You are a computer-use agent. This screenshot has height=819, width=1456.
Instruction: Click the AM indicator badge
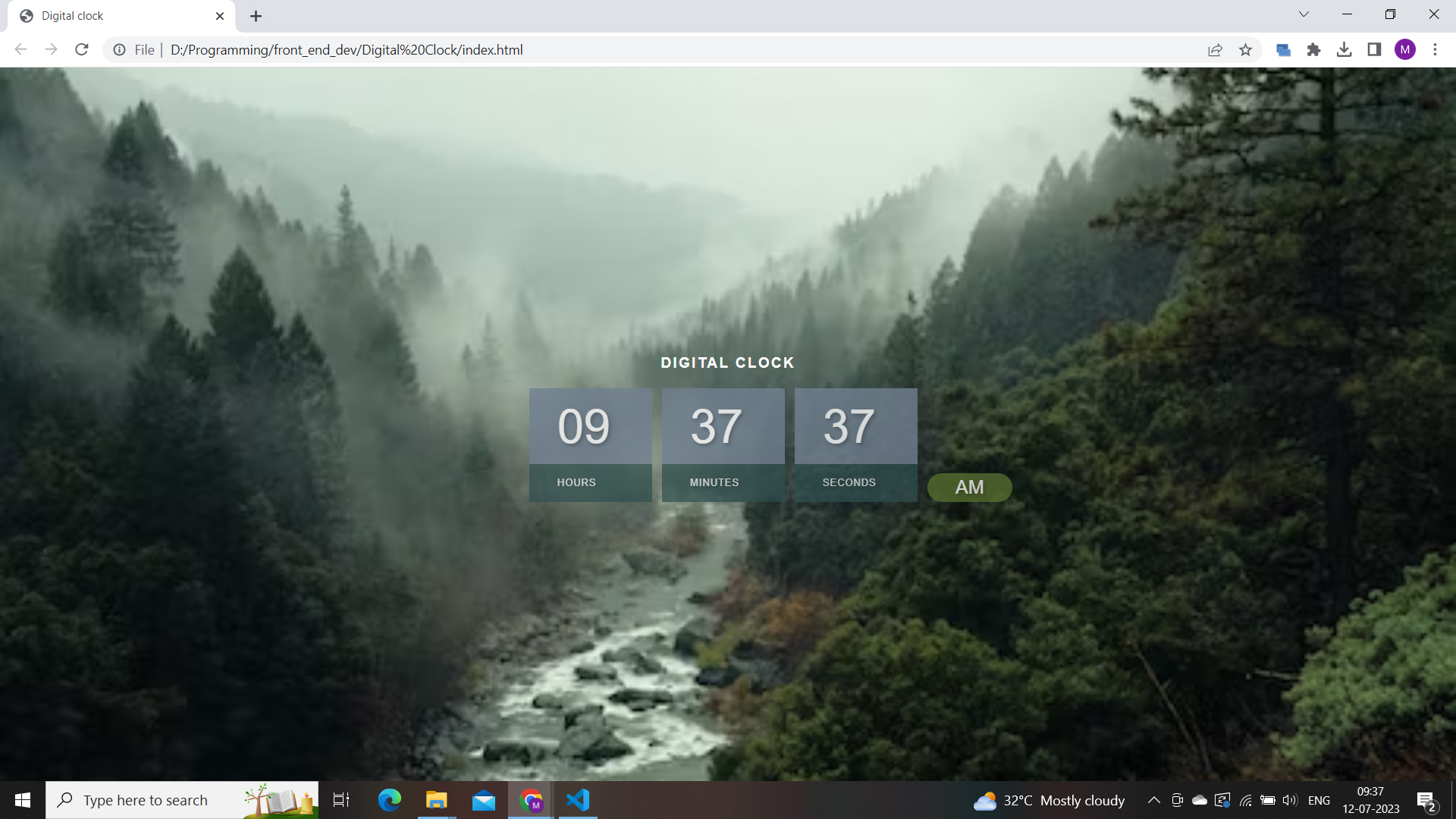tap(969, 488)
